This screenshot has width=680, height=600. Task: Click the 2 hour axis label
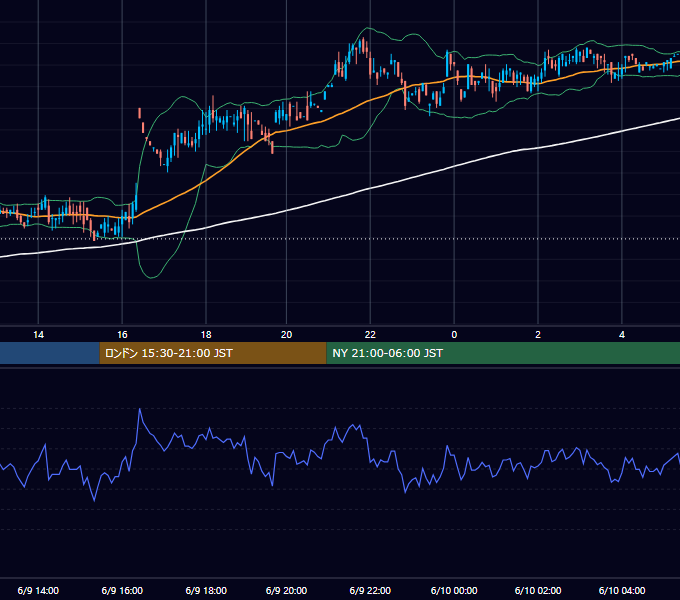pyautogui.click(x=538, y=335)
